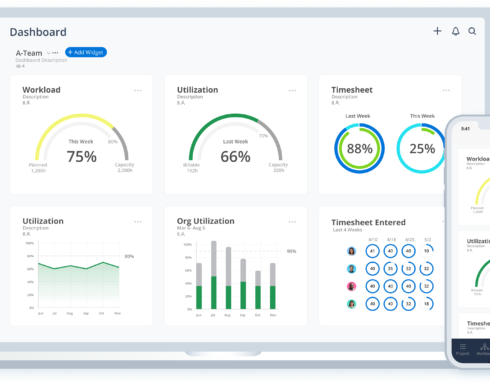Click the Workload widget title

coord(41,90)
